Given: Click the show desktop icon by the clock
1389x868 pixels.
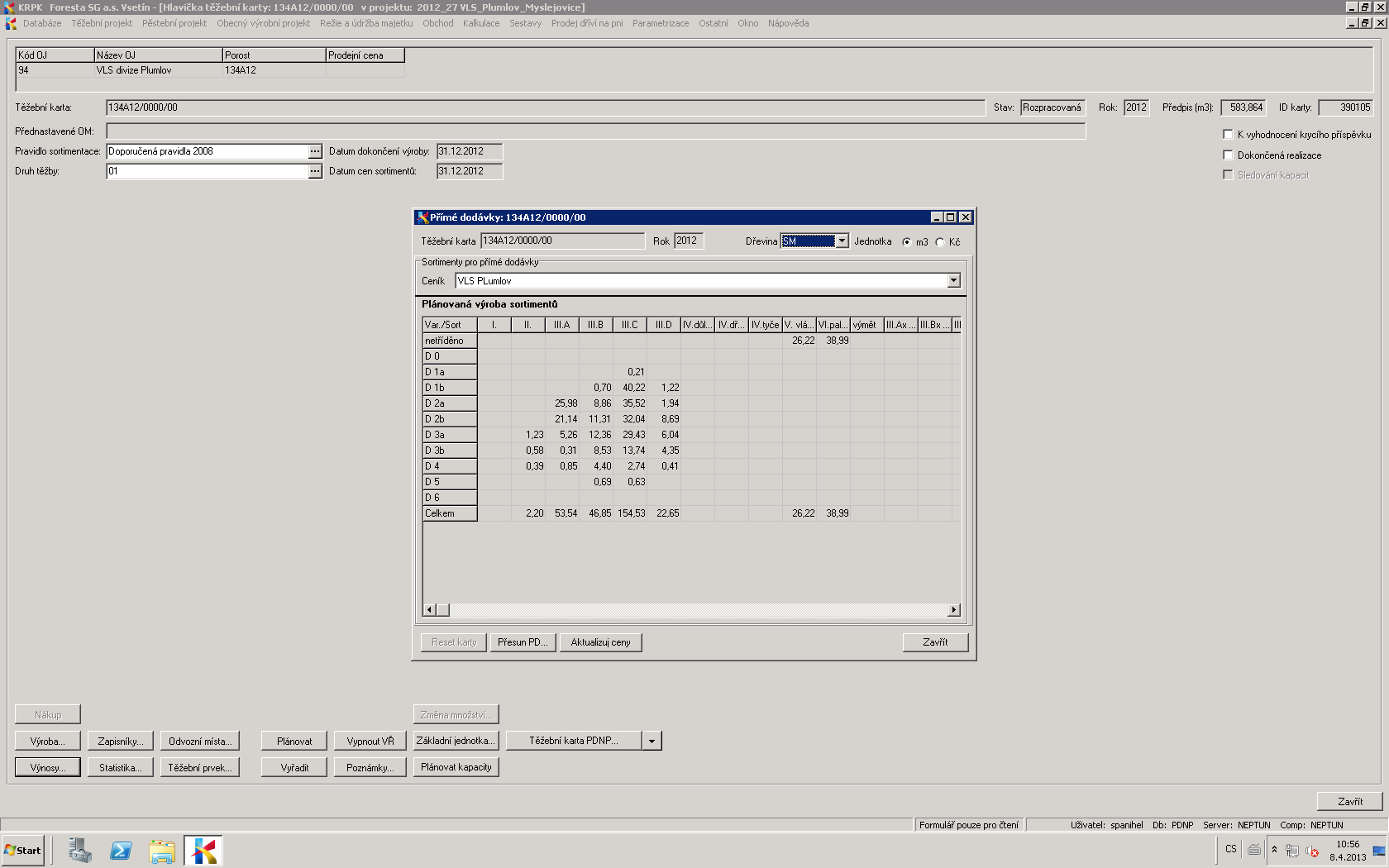Looking at the screenshot, I should click(1379, 850).
